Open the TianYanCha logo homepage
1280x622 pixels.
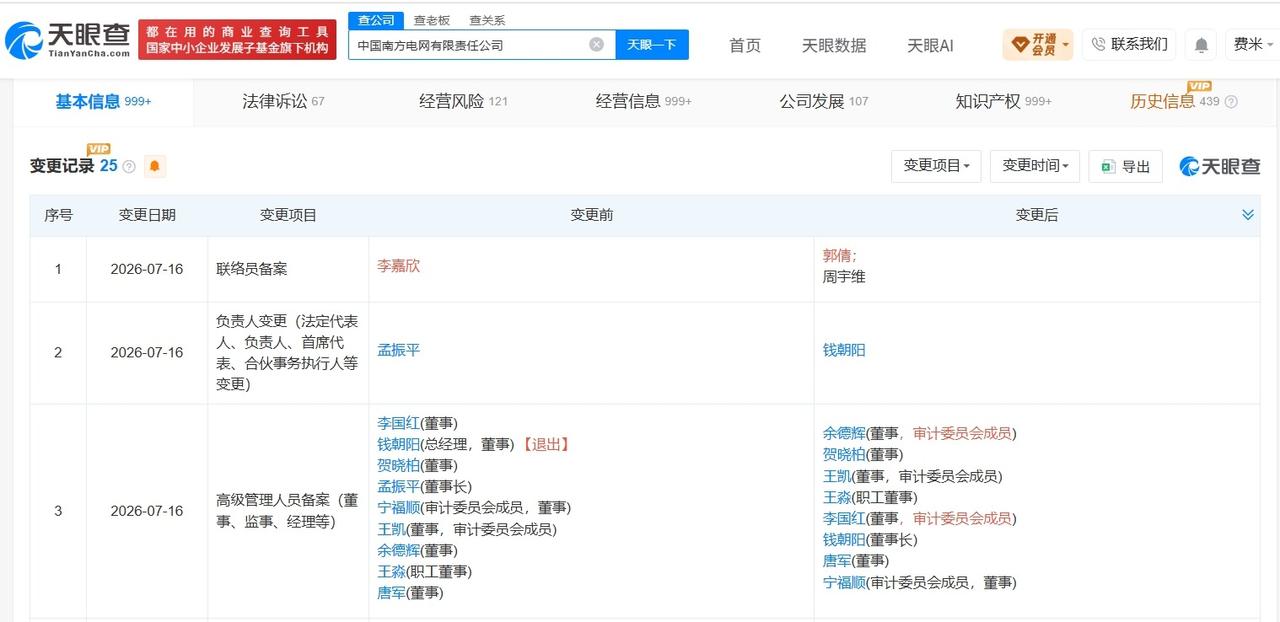coord(67,40)
